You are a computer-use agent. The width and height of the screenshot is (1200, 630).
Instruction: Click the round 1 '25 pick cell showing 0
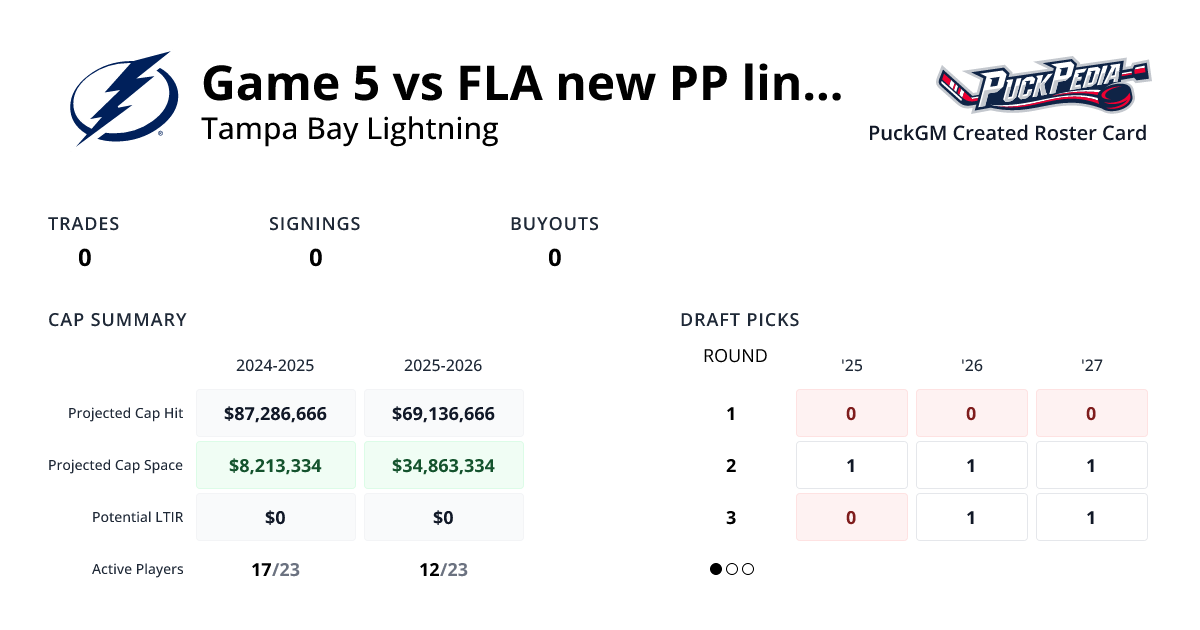pos(851,412)
